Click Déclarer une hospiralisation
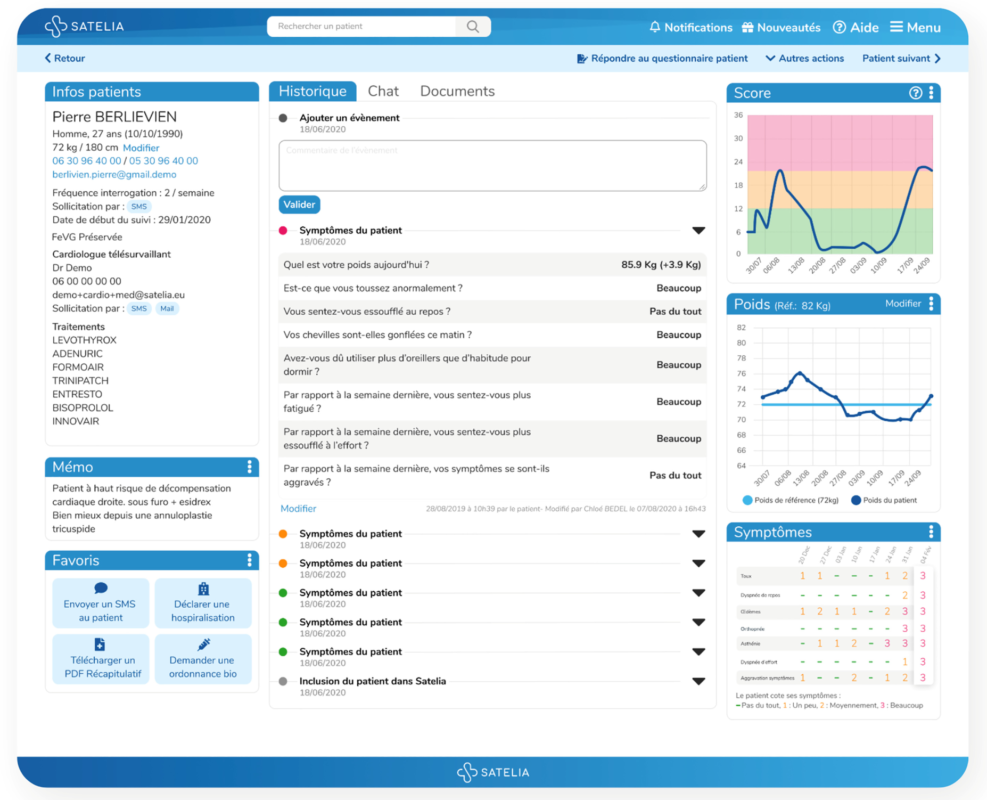This screenshot has height=800, width=987. (203, 603)
